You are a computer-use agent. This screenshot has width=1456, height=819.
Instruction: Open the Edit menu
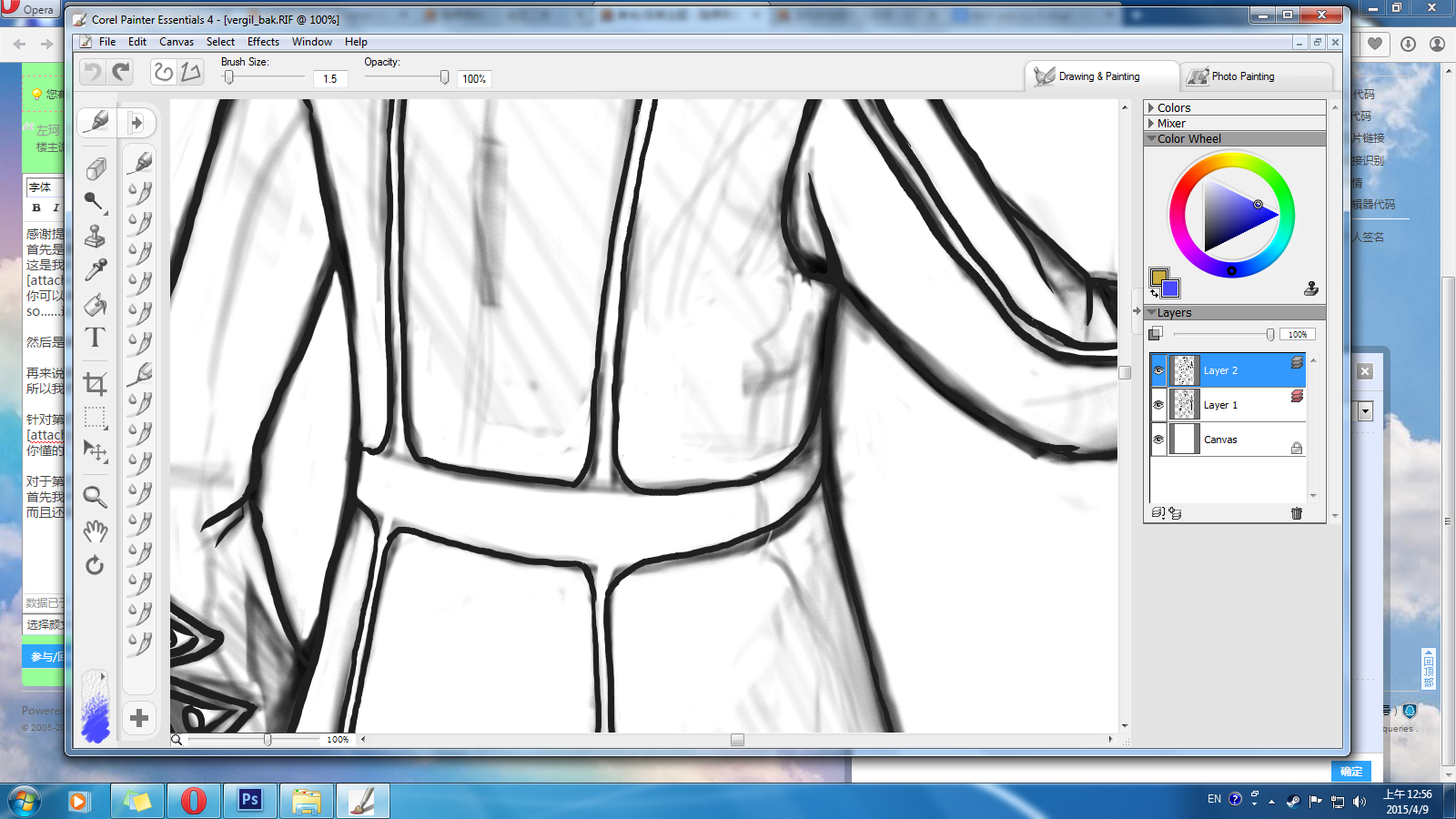(x=137, y=42)
